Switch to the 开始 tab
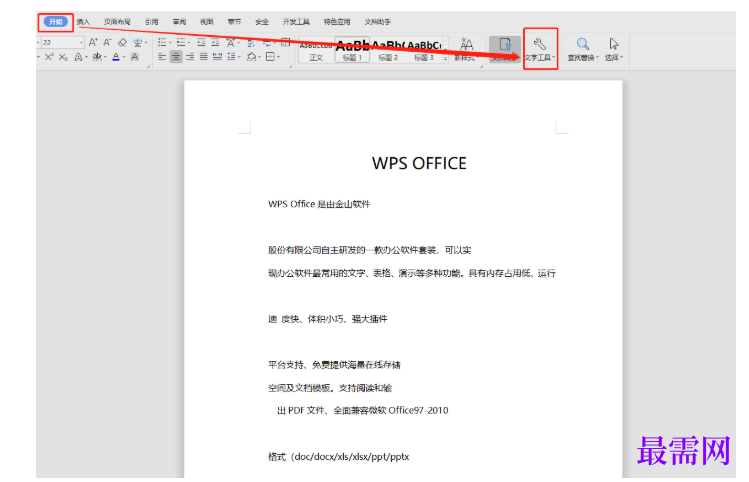The image size is (749, 482). (56, 22)
